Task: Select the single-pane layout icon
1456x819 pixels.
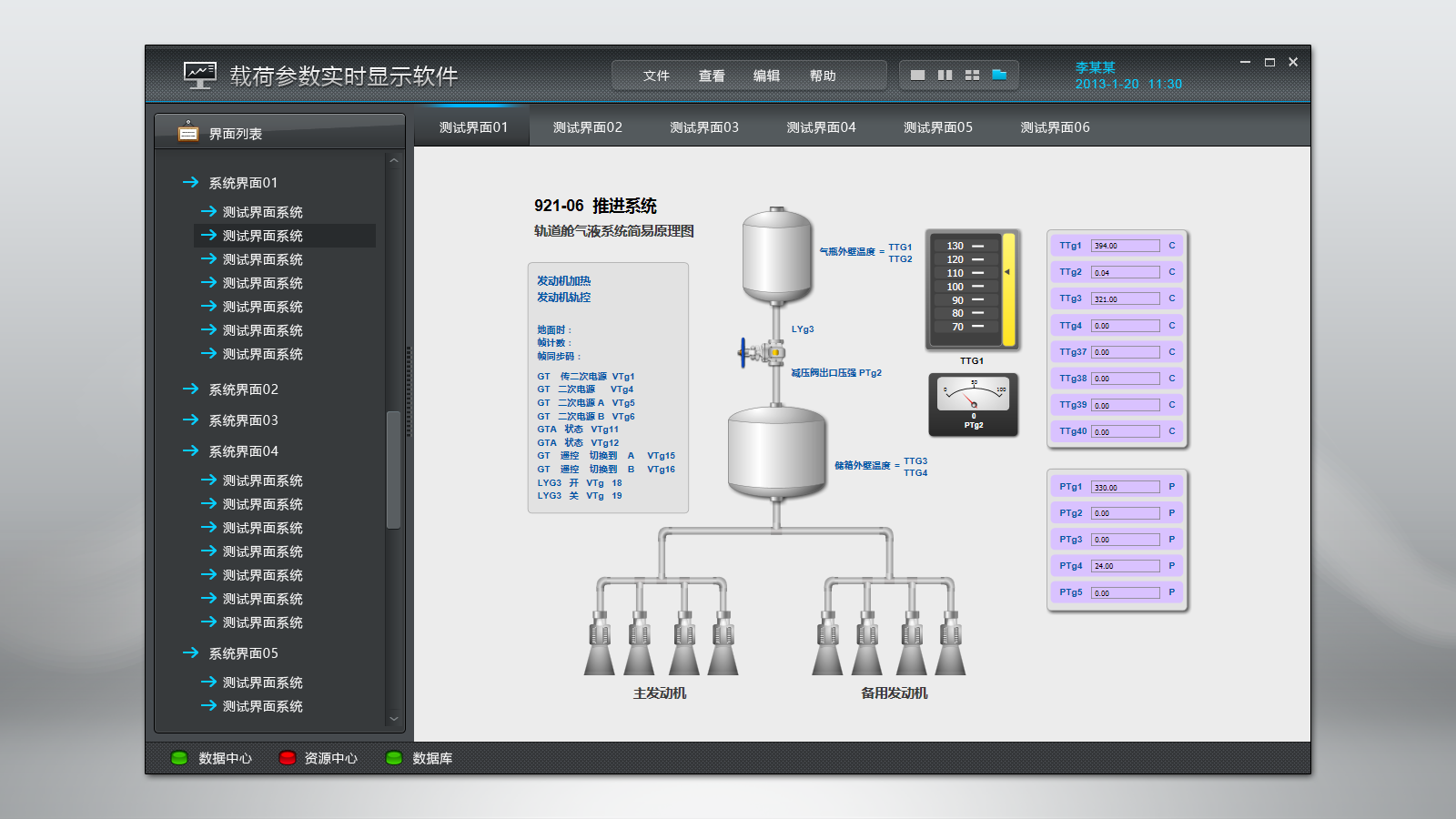Action: [917, 75]
